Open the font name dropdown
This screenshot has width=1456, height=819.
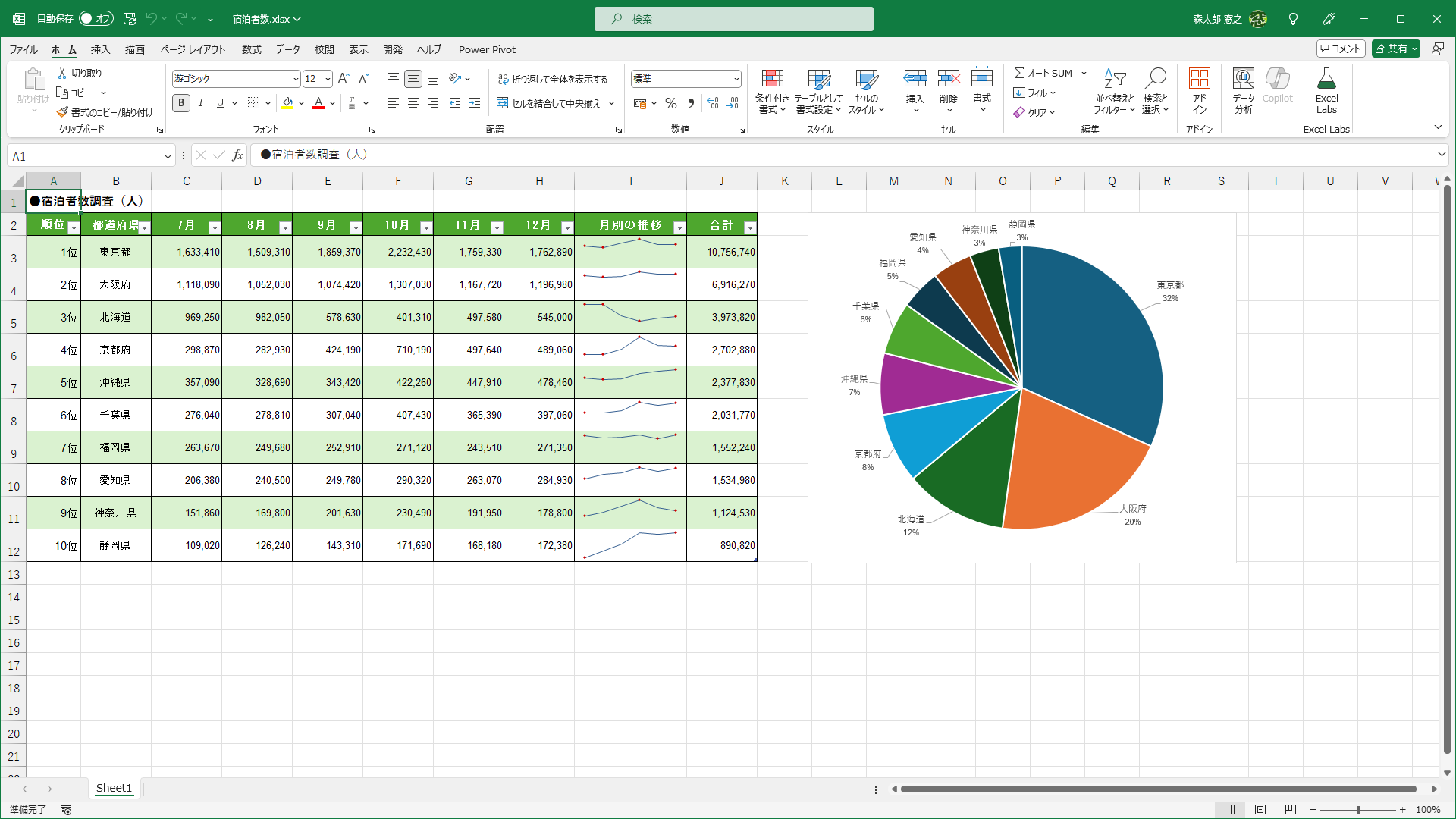click(x=296, y=79)
